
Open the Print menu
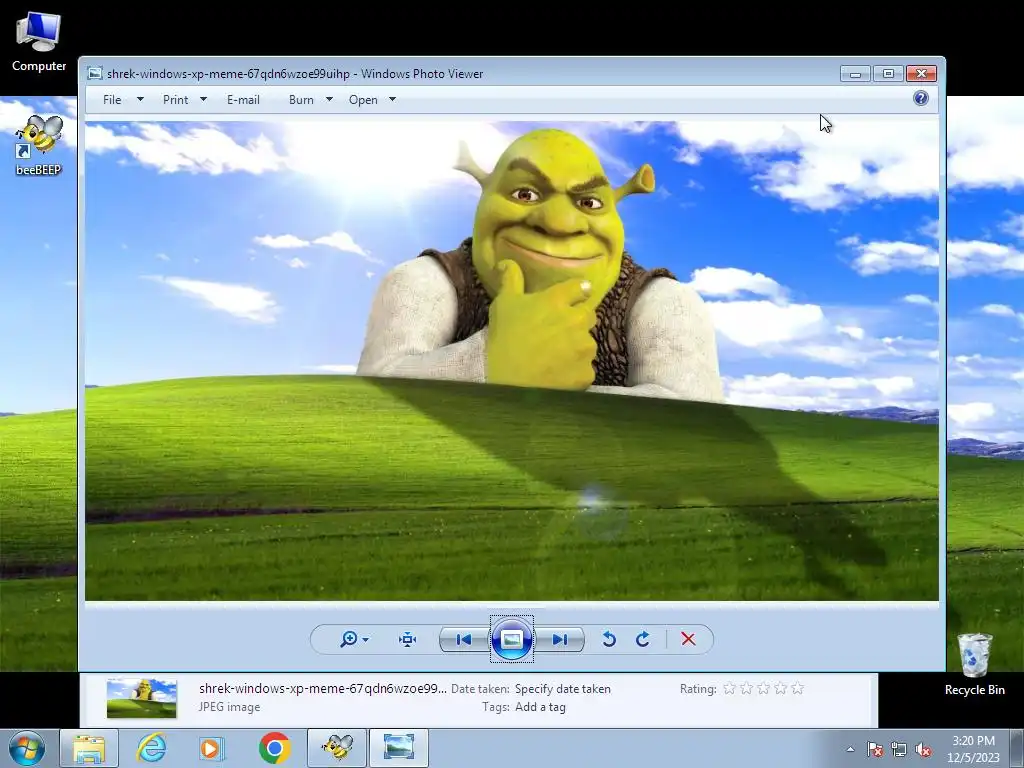tap(175, 100)
